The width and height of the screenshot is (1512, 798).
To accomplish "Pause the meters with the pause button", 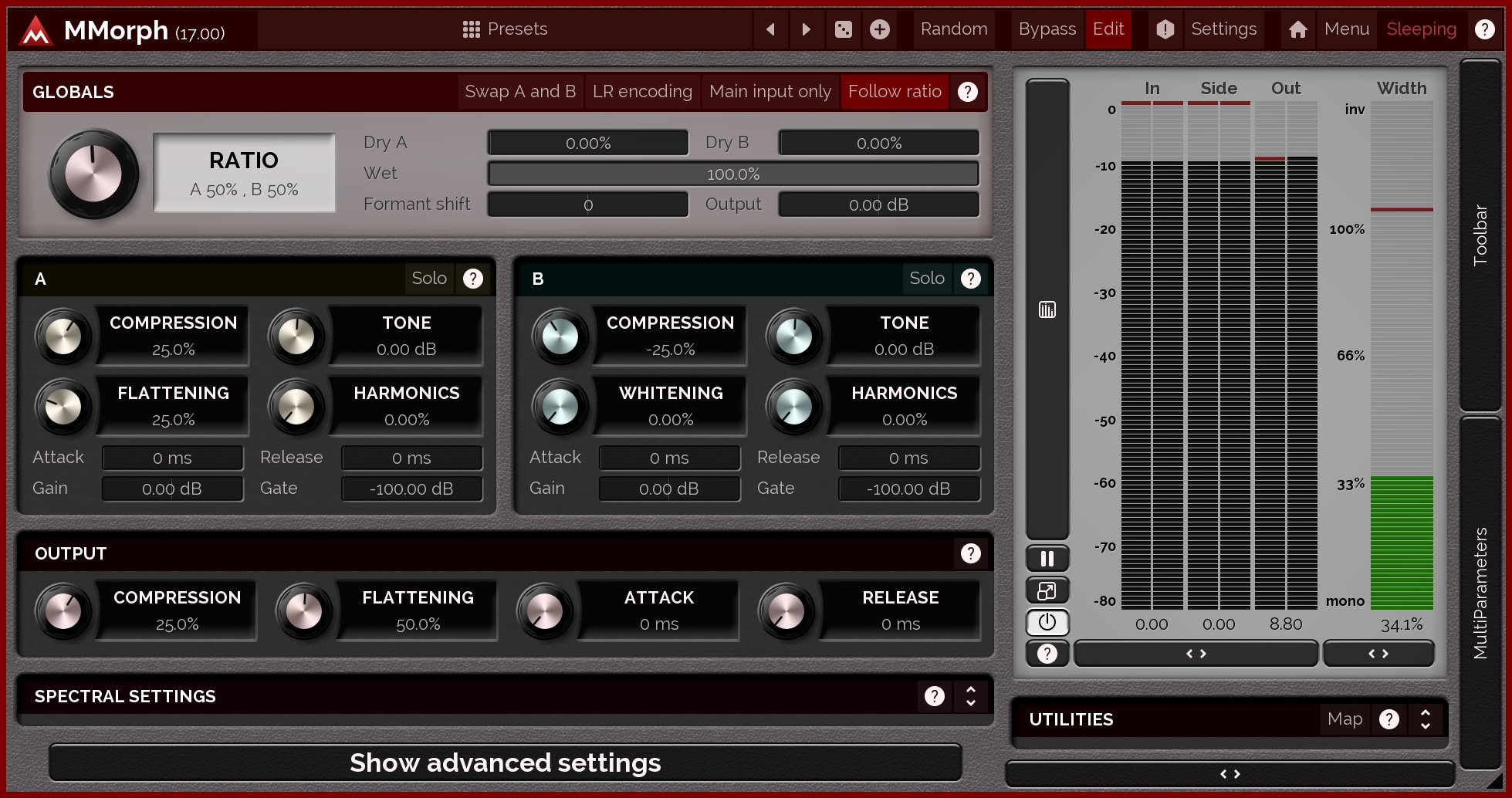I will (x=1047, y=558).
